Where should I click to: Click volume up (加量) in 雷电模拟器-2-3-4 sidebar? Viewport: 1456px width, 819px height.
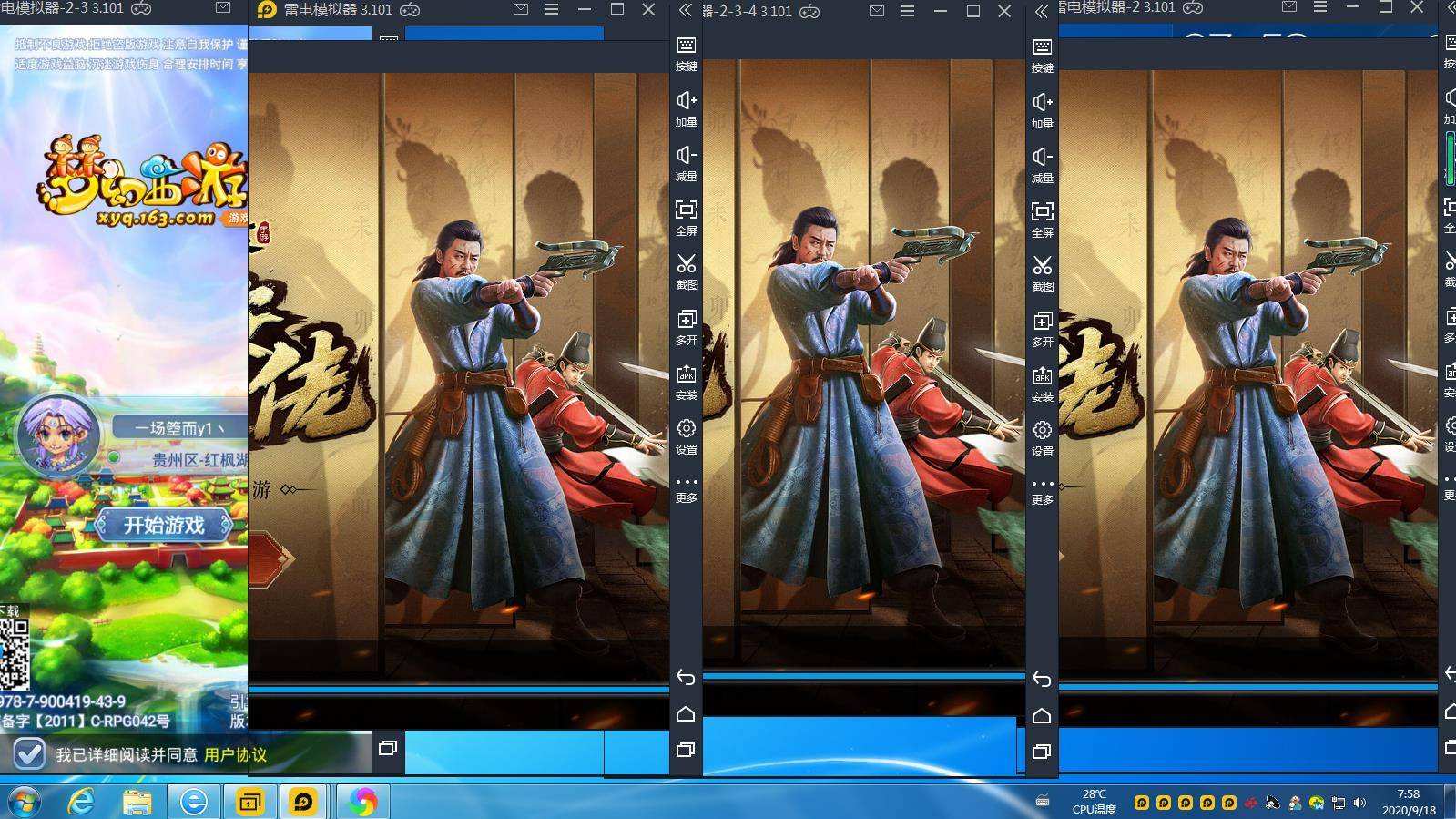click(1042, 109)
